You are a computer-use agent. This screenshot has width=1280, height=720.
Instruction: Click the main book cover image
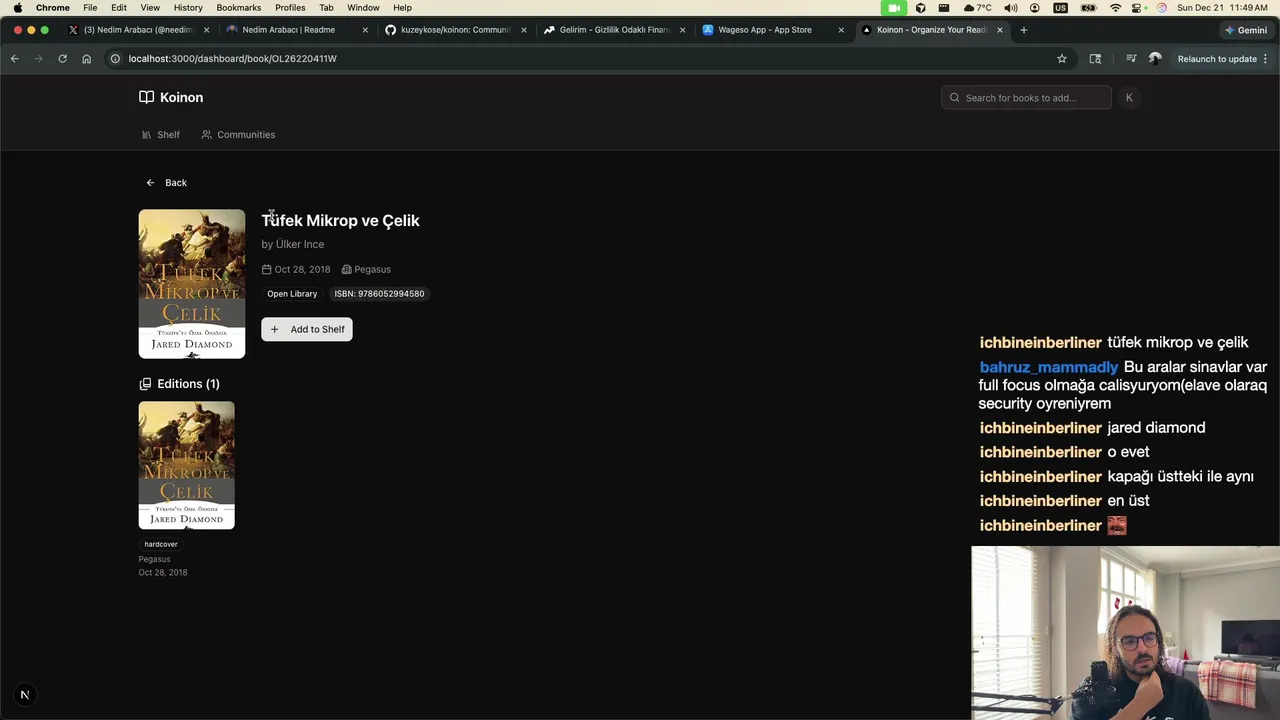(192, 284)
